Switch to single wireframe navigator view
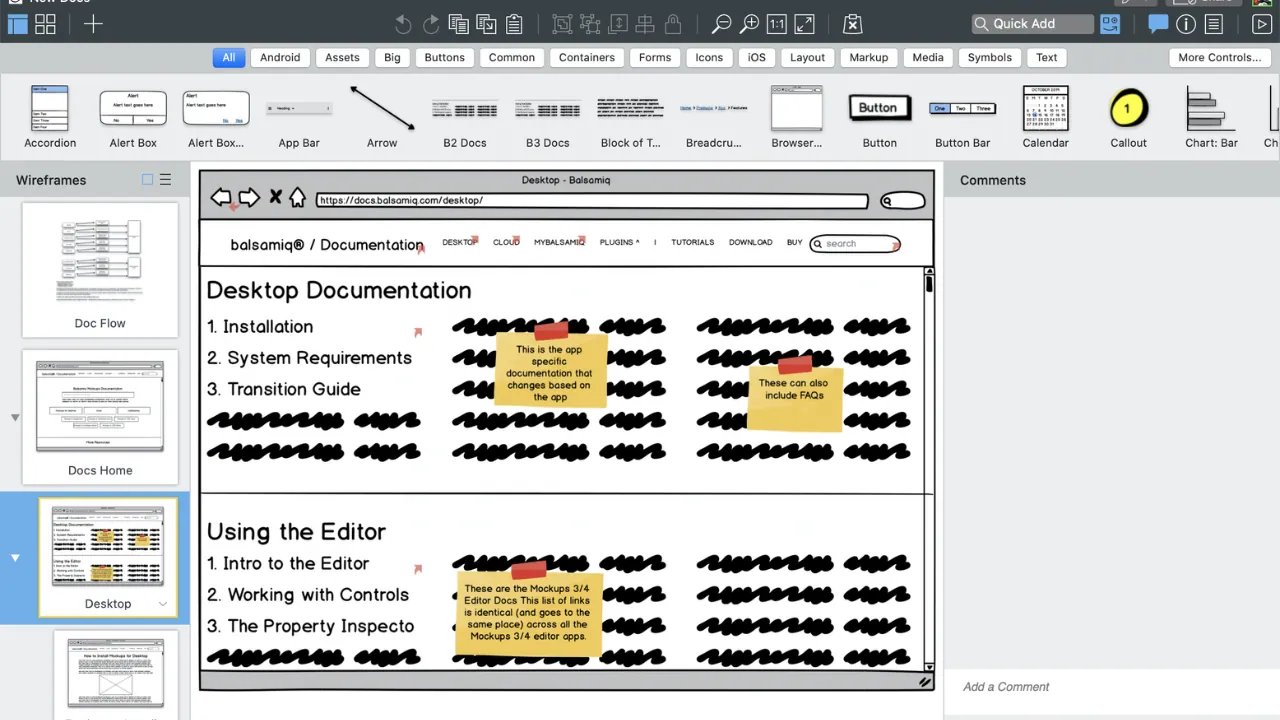1280x720 pixels. [x=18, y=24]
